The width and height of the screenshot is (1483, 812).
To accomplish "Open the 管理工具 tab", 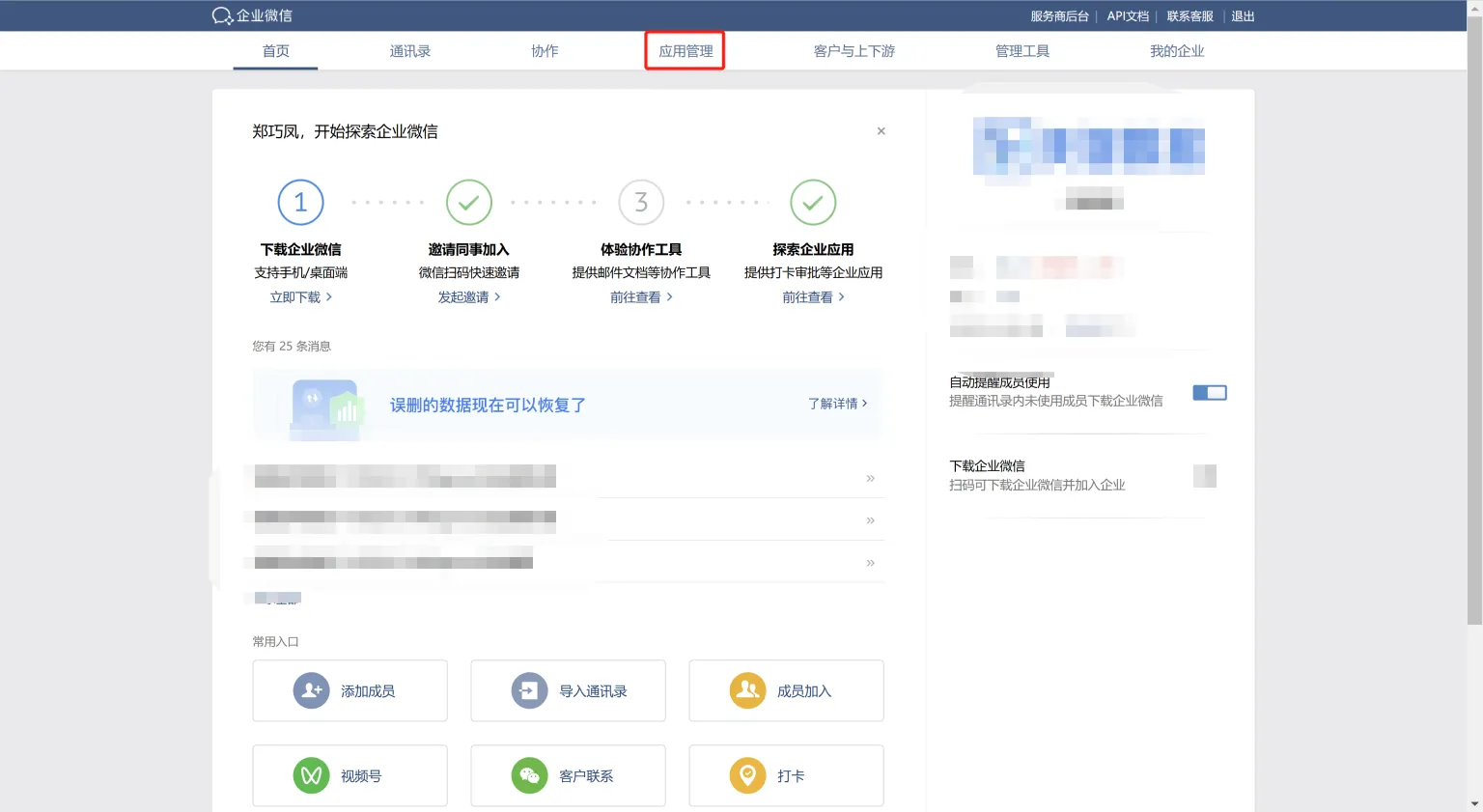I will [x=1022, y=51].
